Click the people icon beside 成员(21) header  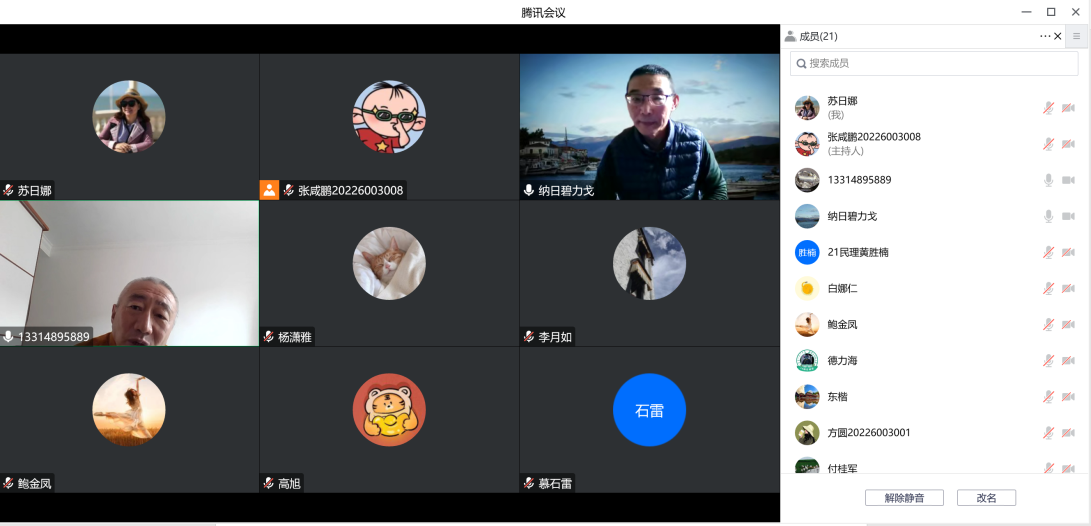(790, 36)
